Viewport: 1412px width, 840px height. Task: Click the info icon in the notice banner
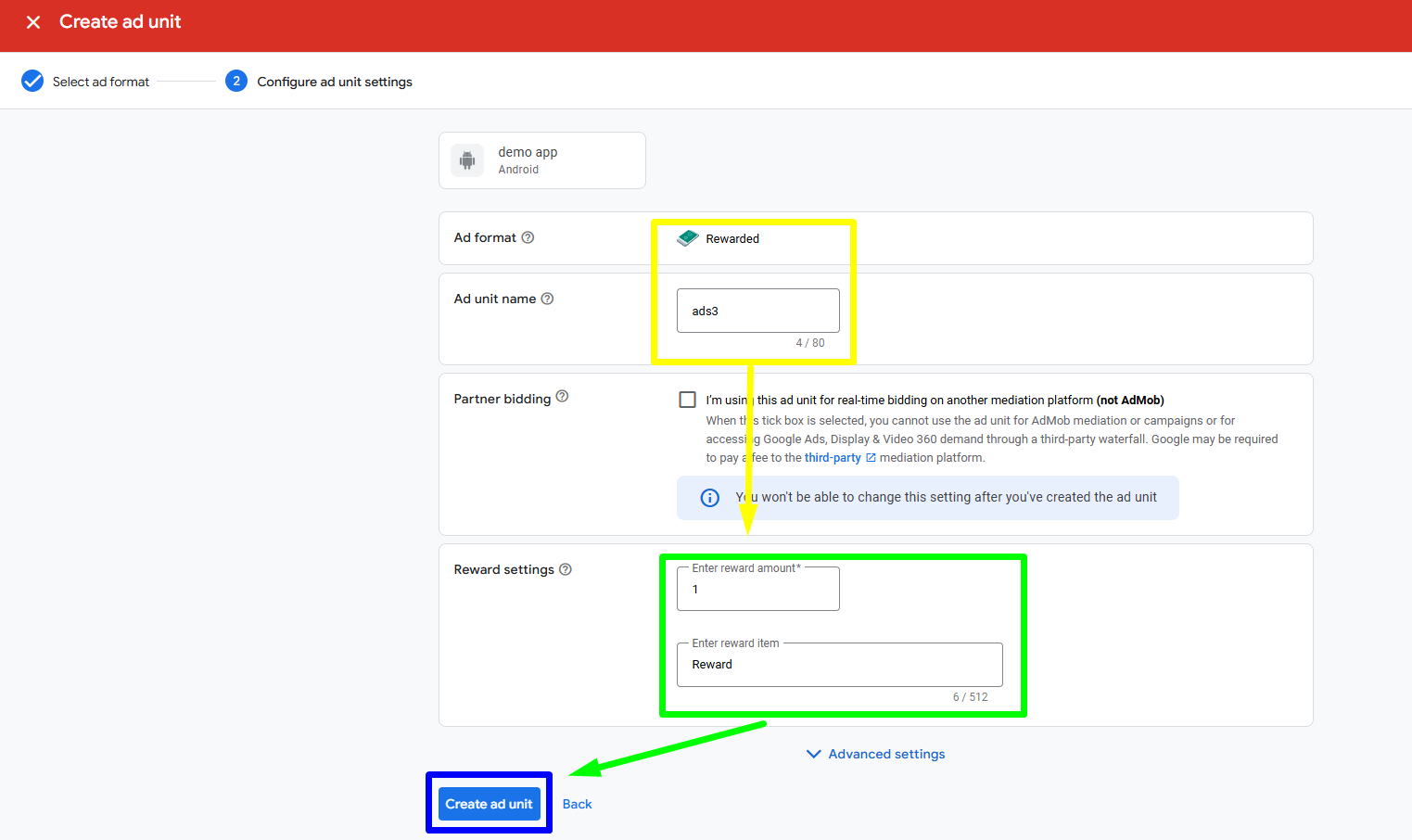[x=709, y=497]
